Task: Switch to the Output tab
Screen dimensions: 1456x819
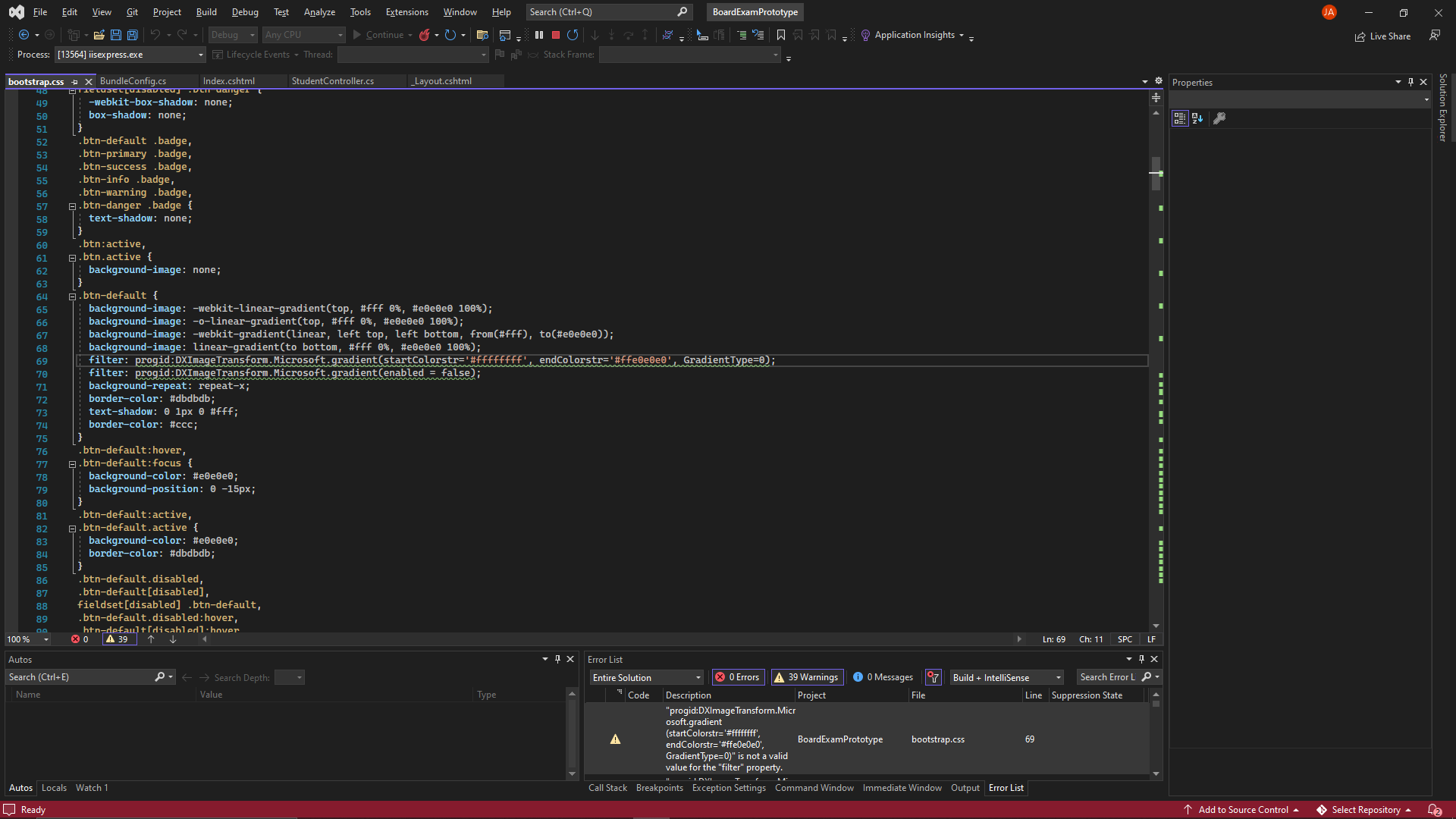Action: [965, 788]
